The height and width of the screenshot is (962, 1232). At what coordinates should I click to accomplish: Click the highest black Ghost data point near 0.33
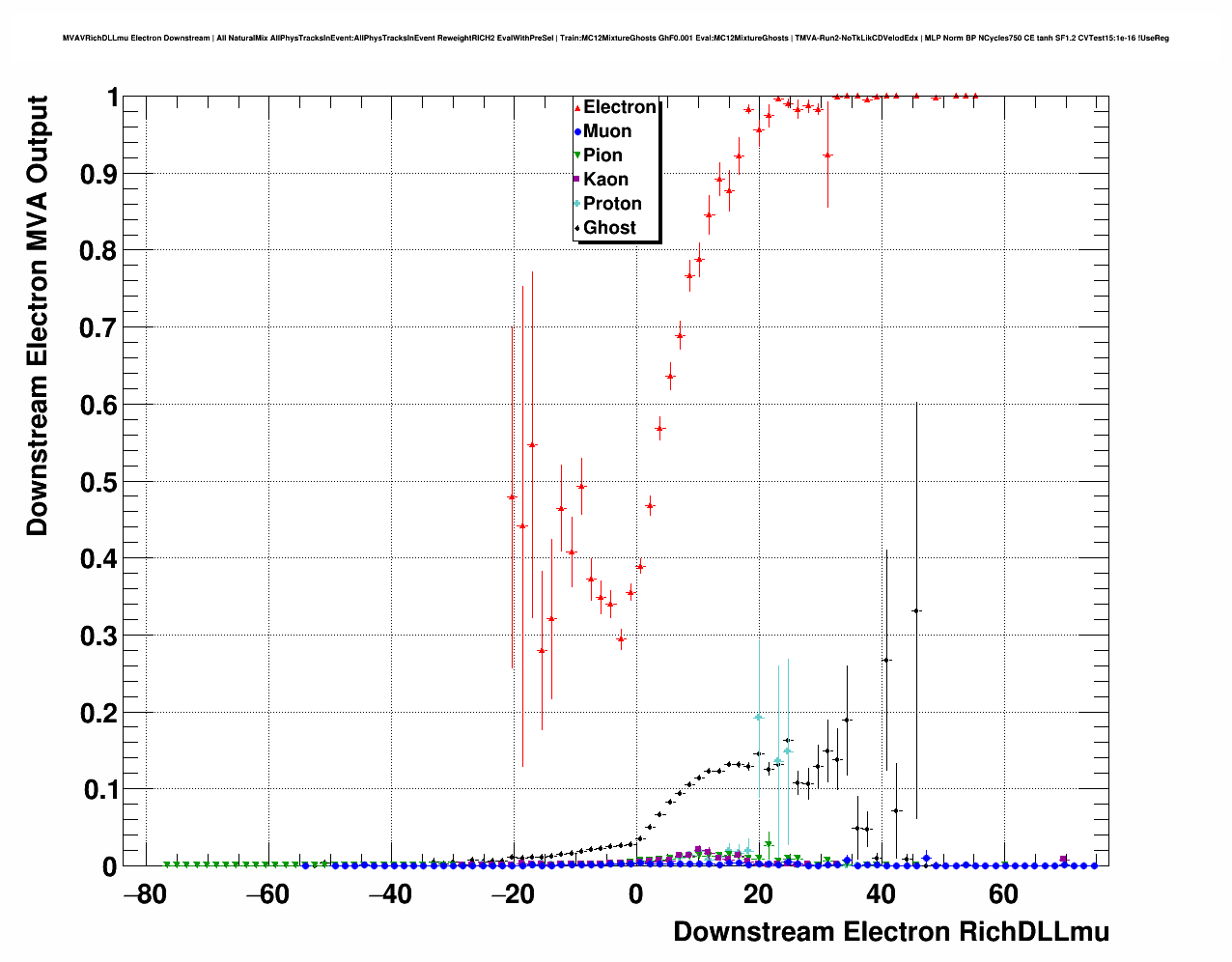click(916, 610)
